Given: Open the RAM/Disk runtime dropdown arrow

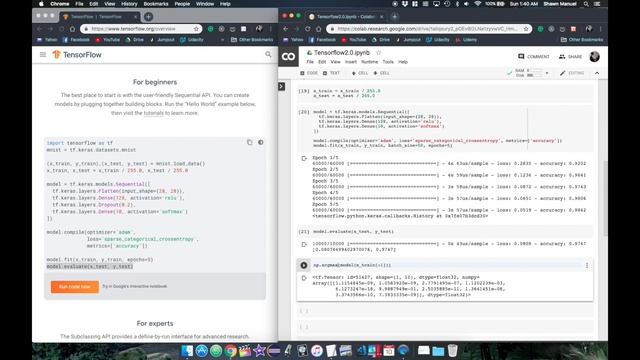Looking at the screenshot, I should (547, 73).
